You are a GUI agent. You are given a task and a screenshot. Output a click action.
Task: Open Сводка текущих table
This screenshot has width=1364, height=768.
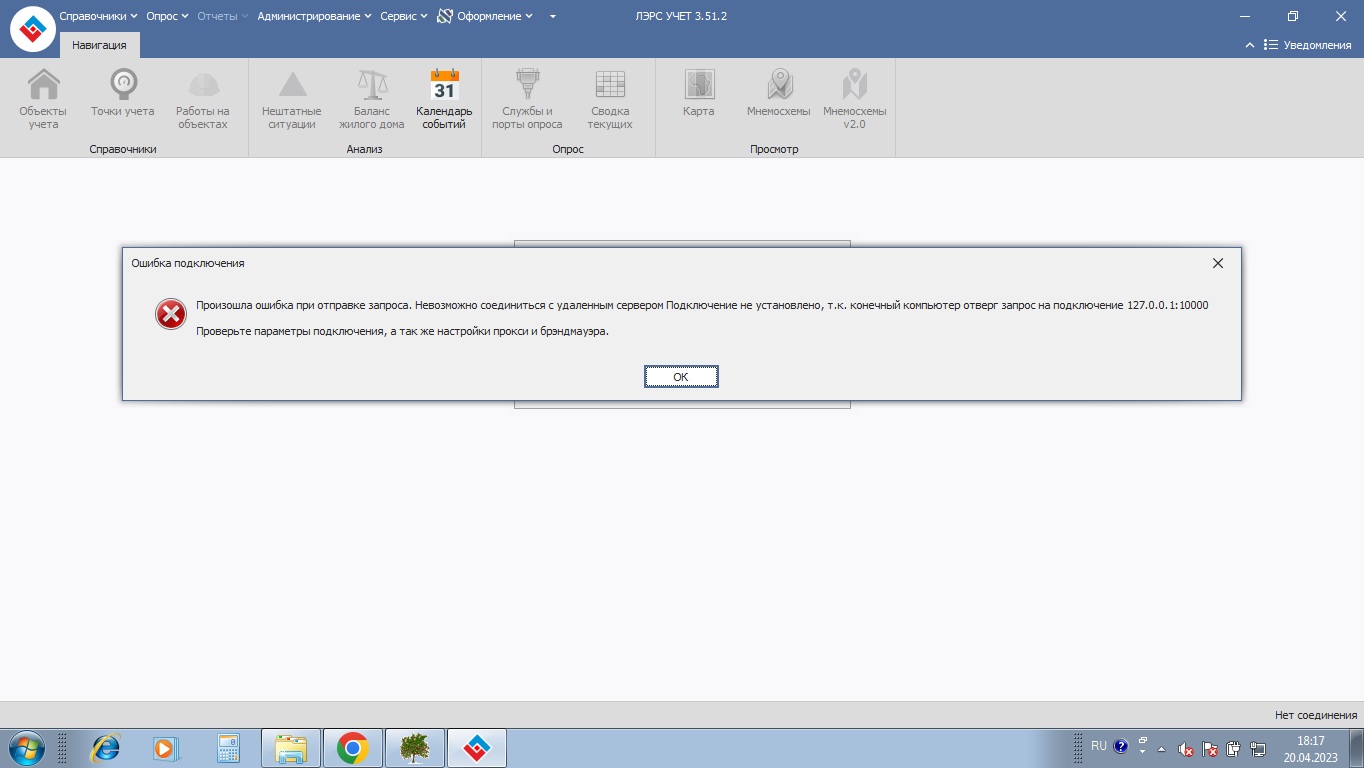[x=610, y=99]
